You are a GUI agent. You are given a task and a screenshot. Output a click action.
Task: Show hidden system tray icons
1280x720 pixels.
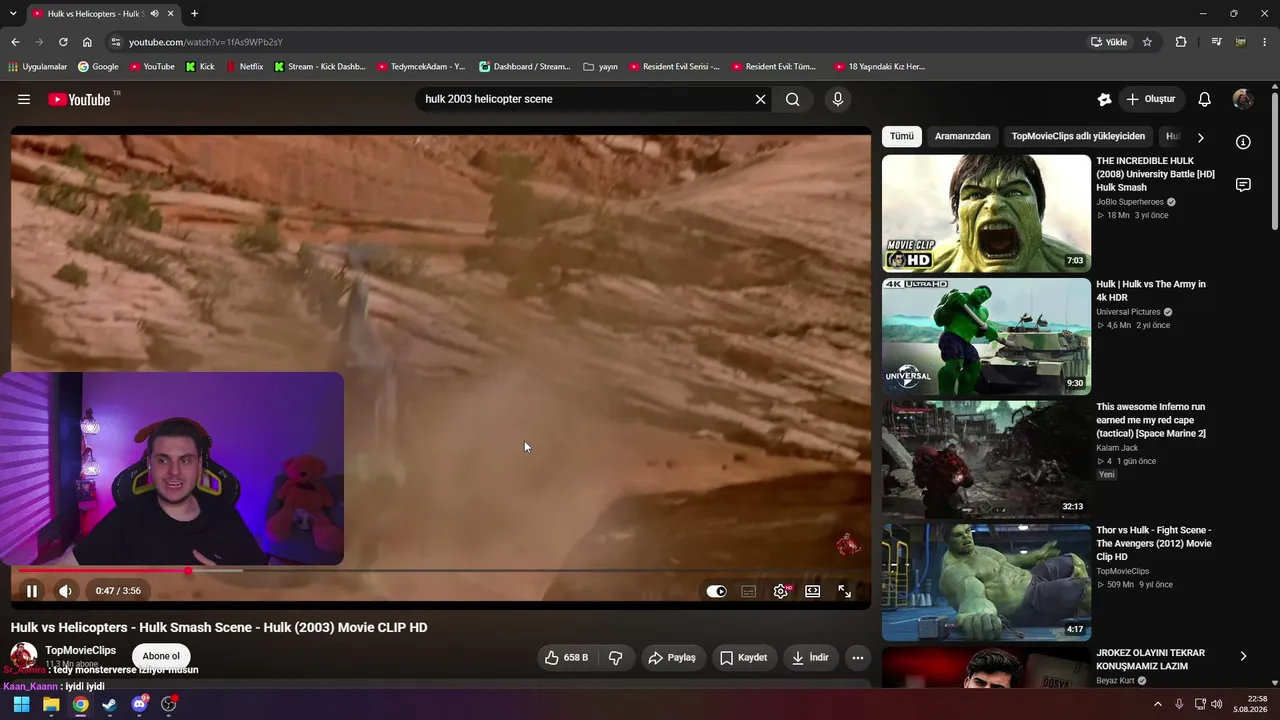coord(1158,704)
